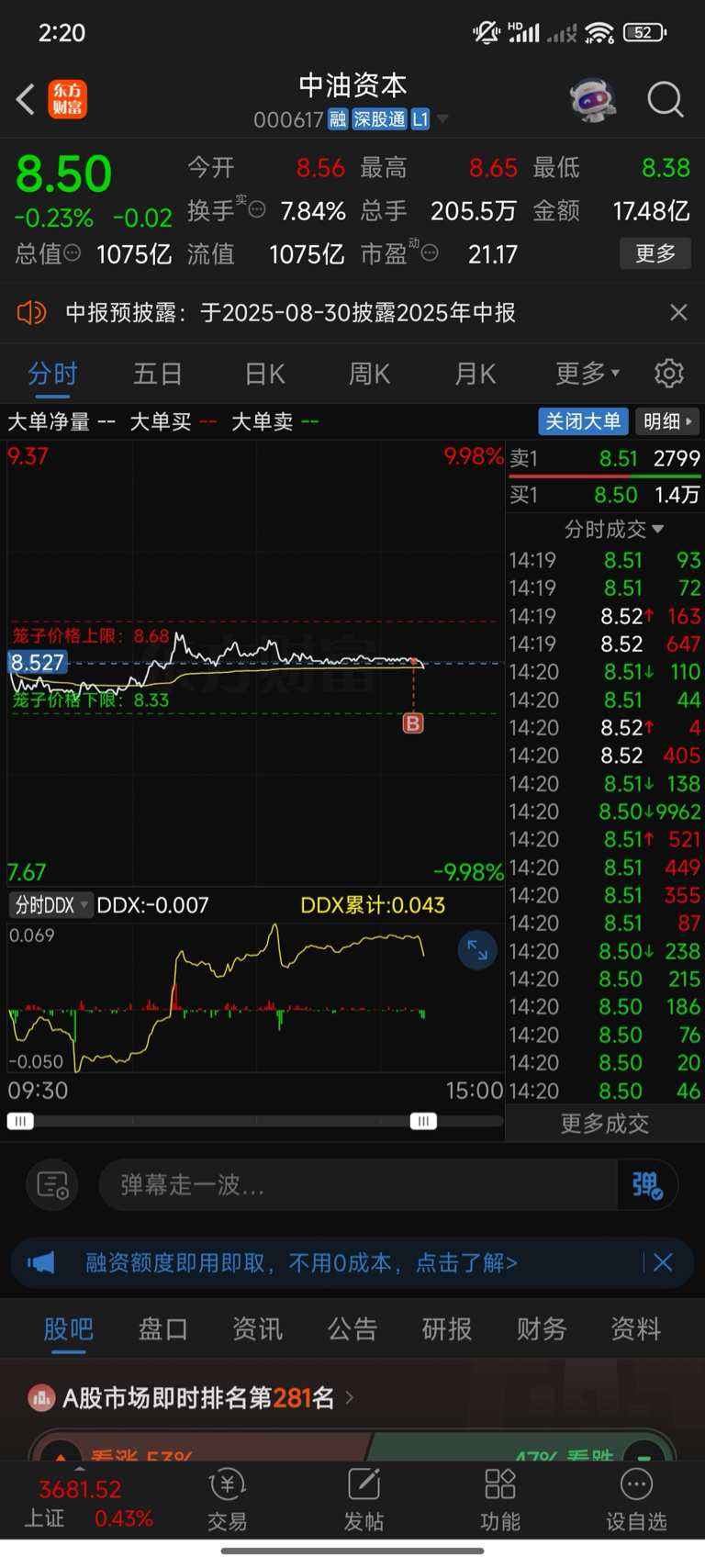Open 融资额度即用即取 promo link
Screen dimensions: 705x1568
302,1262
